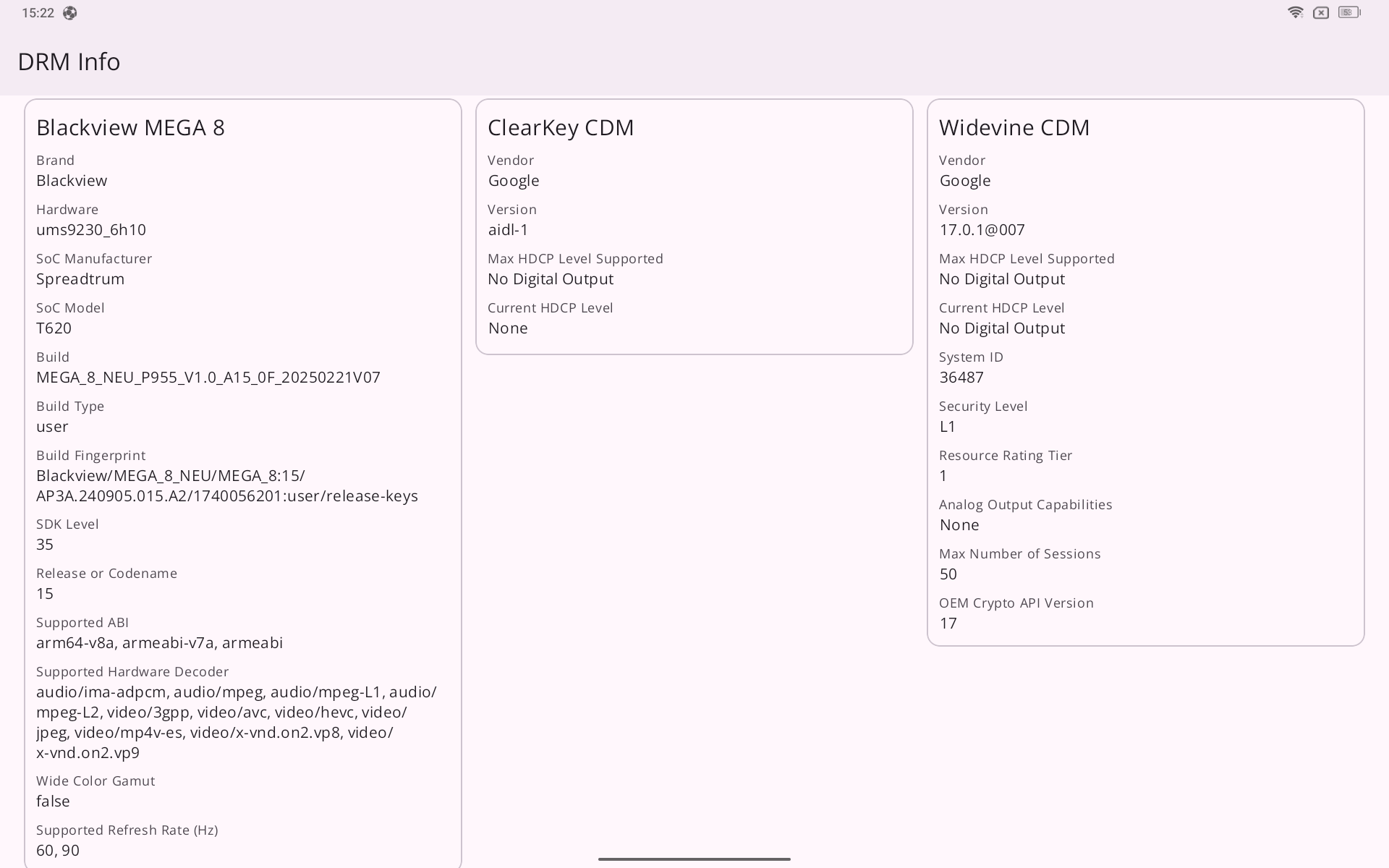Tap the Build Fingerprint value text
1389x868 pixels.
coord(226,486)
